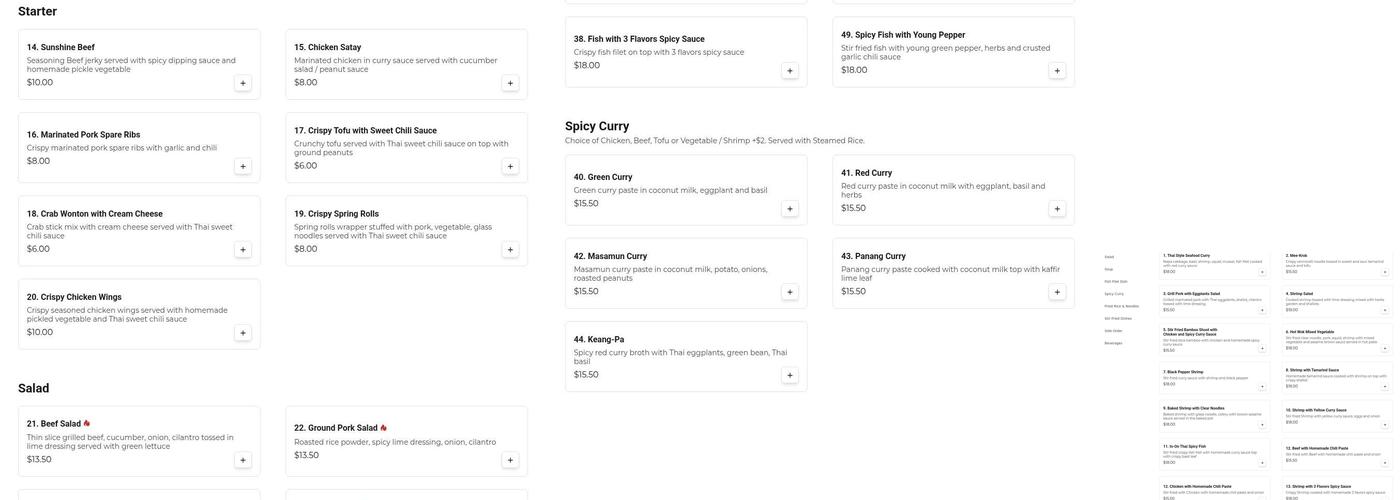Screen dimensions: 1400x500
Task: Add Fish with 3 Flavors Spicy Sauce
Action: click(789, 71)
